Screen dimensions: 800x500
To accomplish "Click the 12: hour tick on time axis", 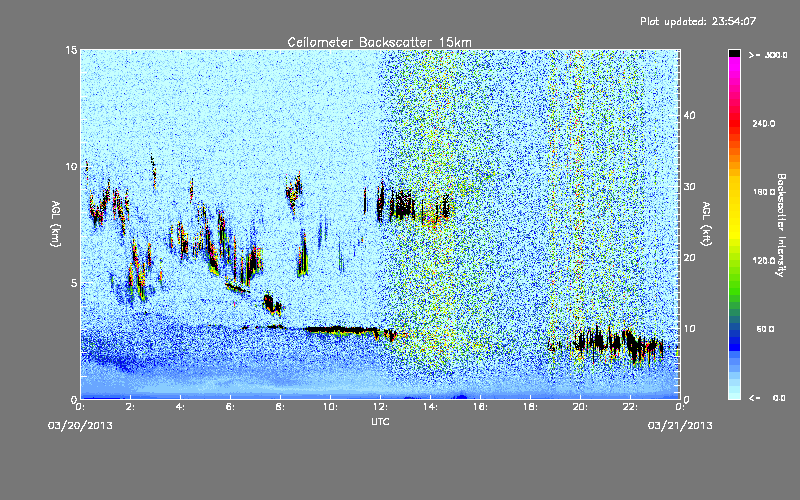I will [x=381, y=407].
